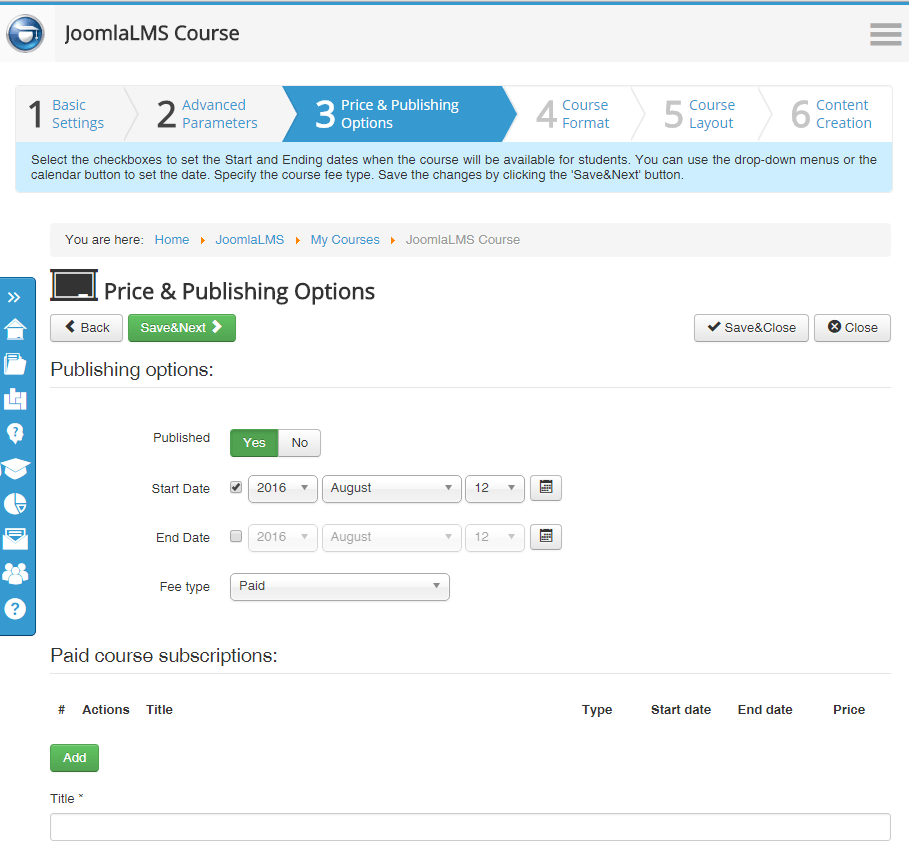Click the green Add subscription button
The width and height of the screenshot is (909, 856).
(x=74, y=758)
